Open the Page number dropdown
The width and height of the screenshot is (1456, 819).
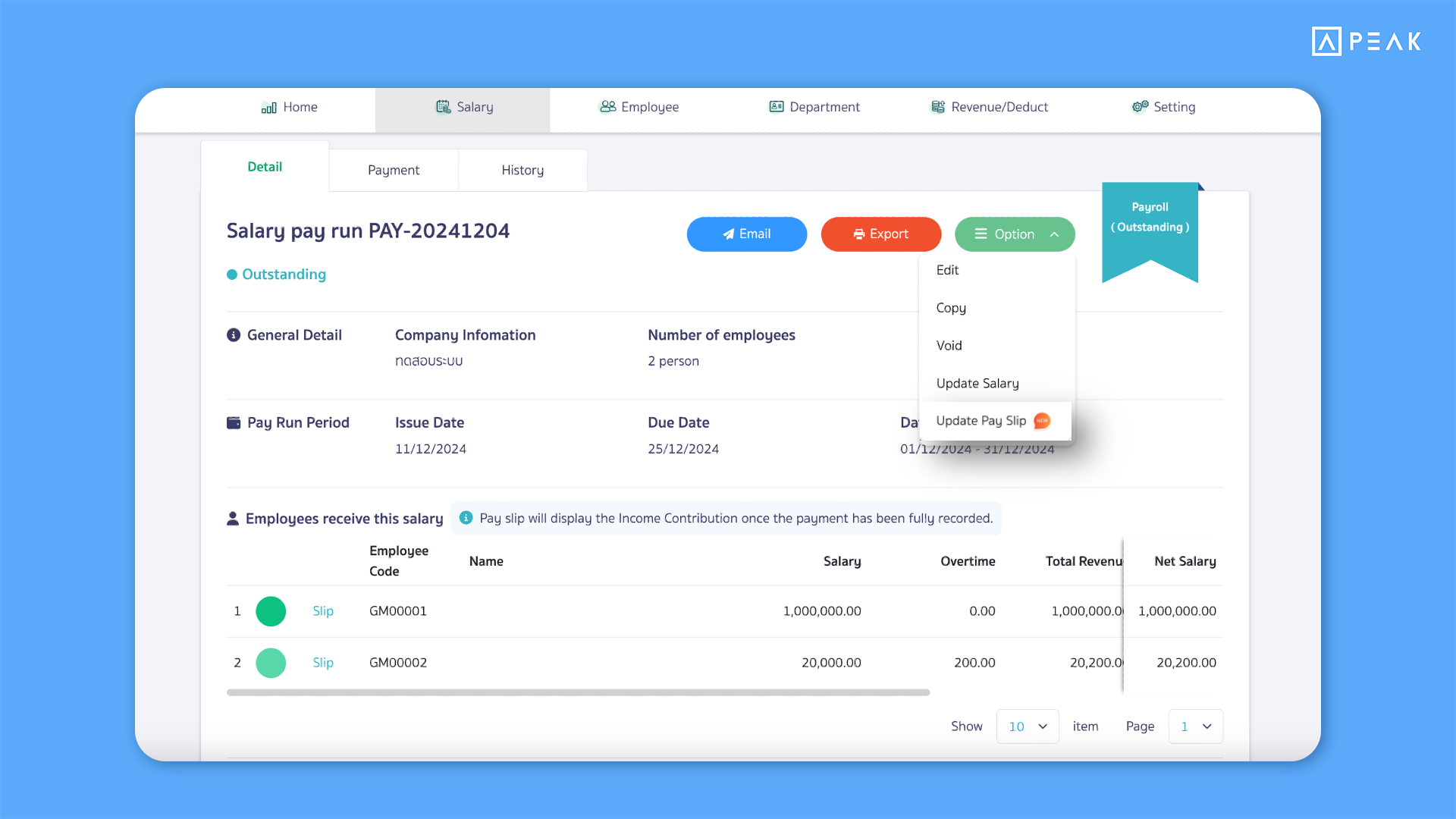click(1195, 726)
